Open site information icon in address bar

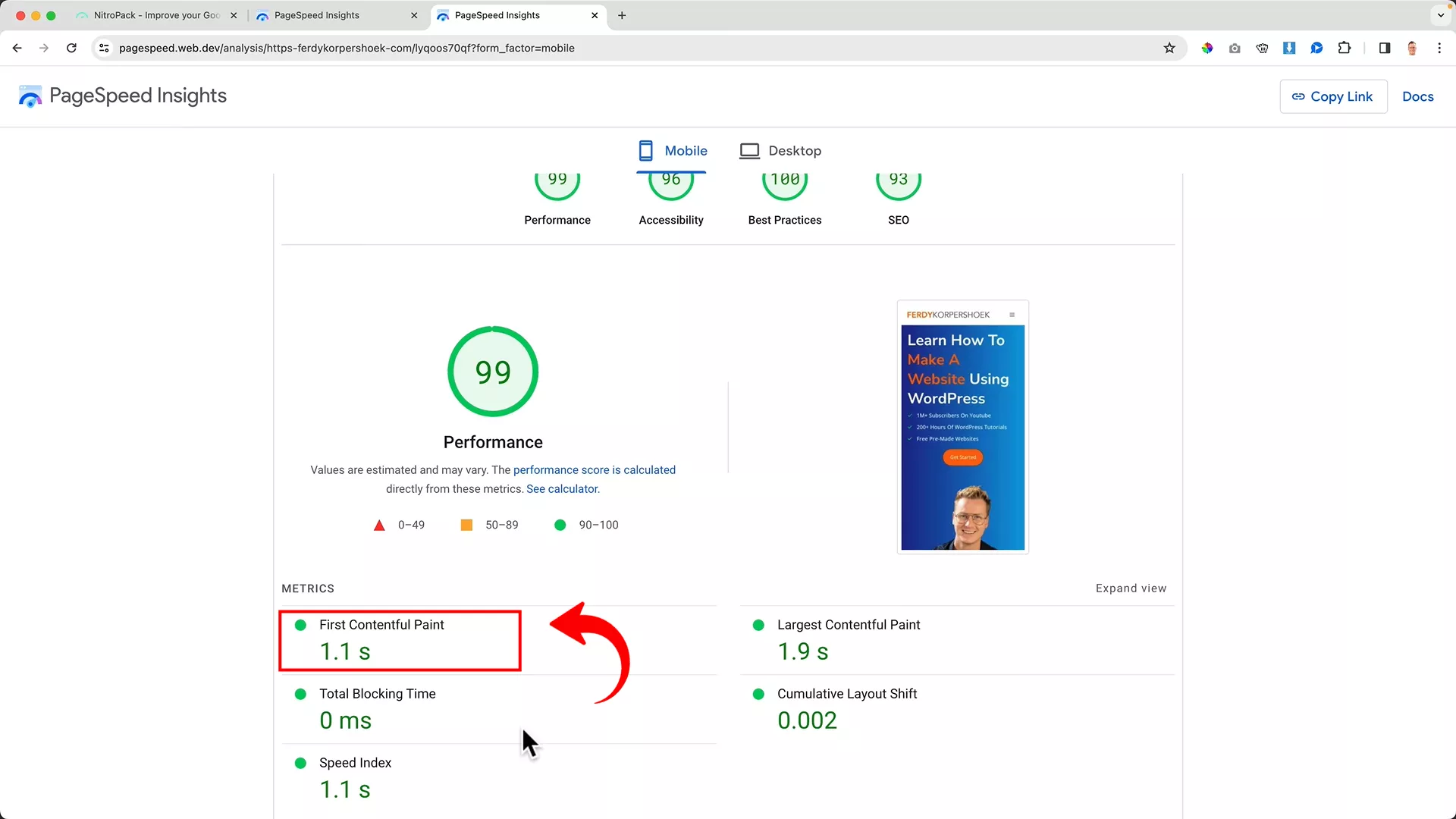(104, 48)
